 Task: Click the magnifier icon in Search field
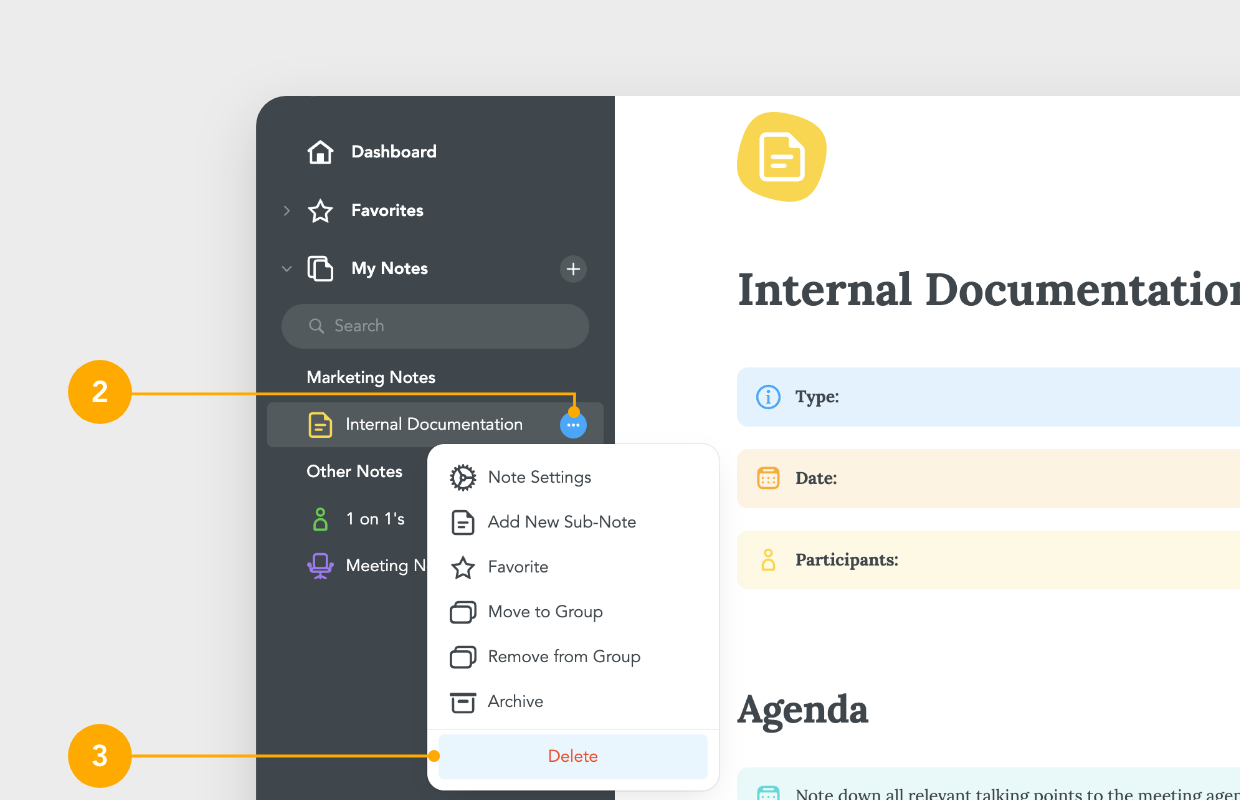click(x=317, y=326)
